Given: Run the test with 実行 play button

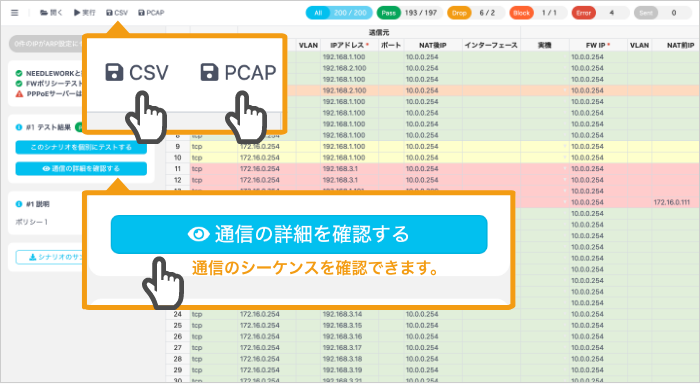Looking at the screenshot, I should [85, 13].
